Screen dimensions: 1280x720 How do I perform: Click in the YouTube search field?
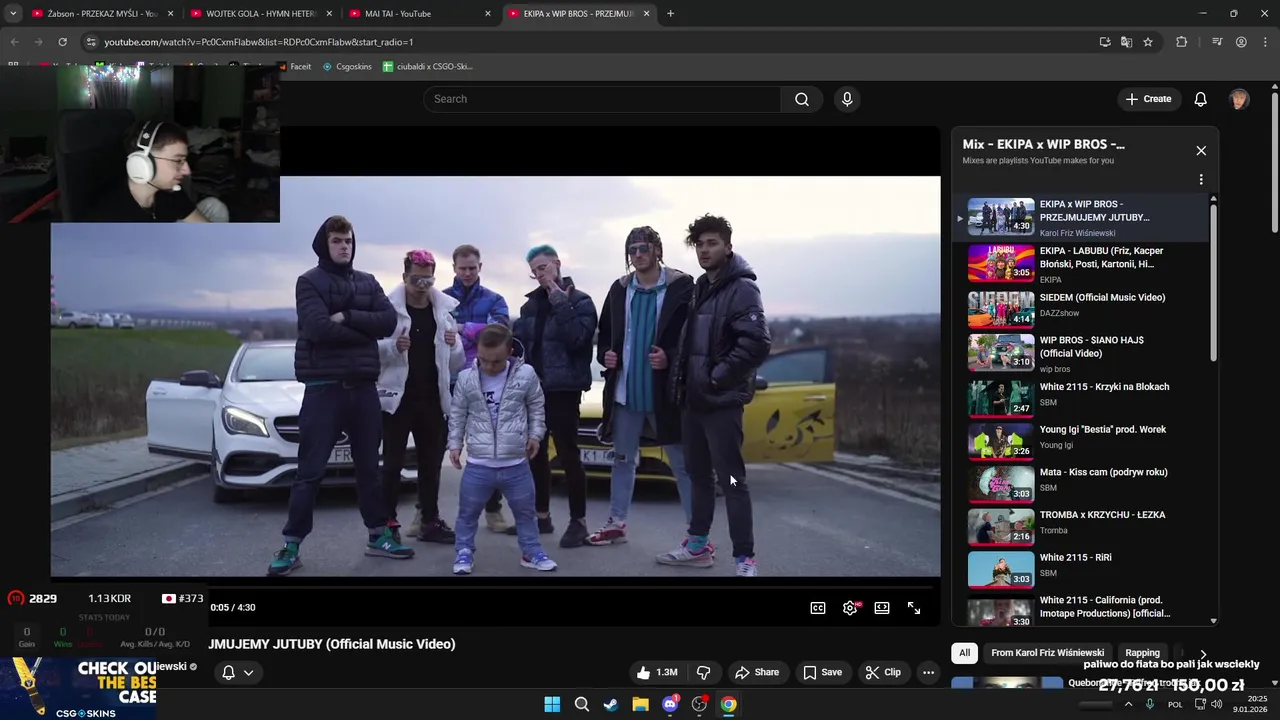[602, 99]
